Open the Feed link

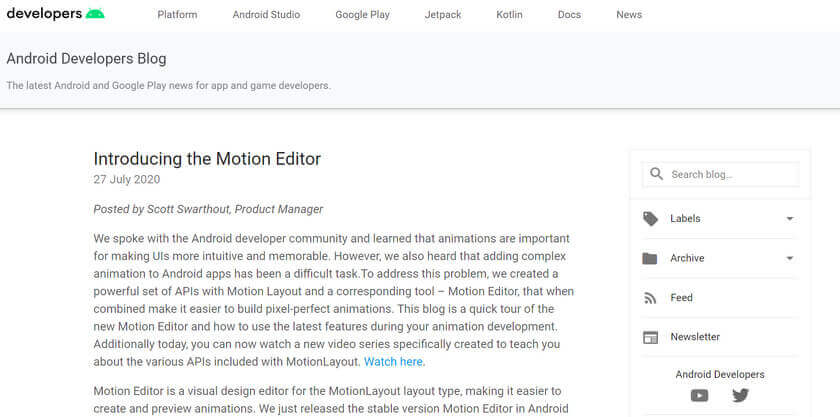pyautogui.click(x=681, y=297)
